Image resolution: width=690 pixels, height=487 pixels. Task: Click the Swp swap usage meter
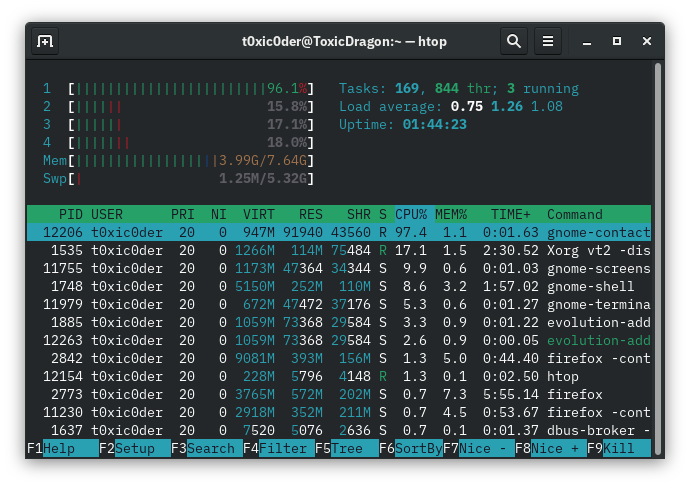(178, 179)
